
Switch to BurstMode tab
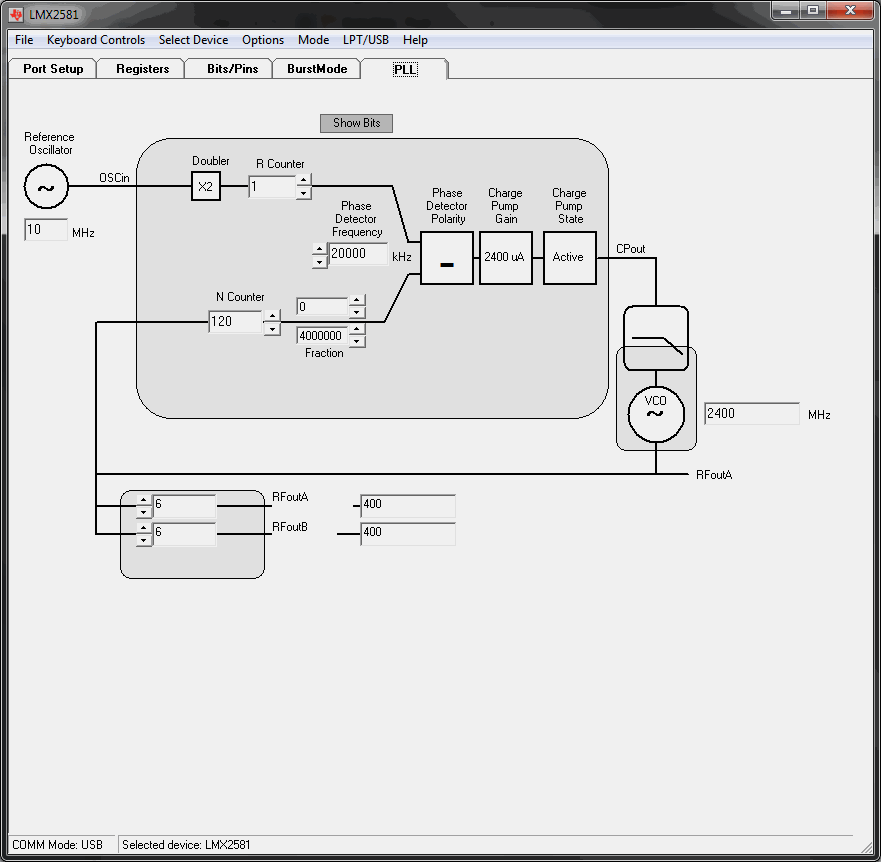click(317, 69)
